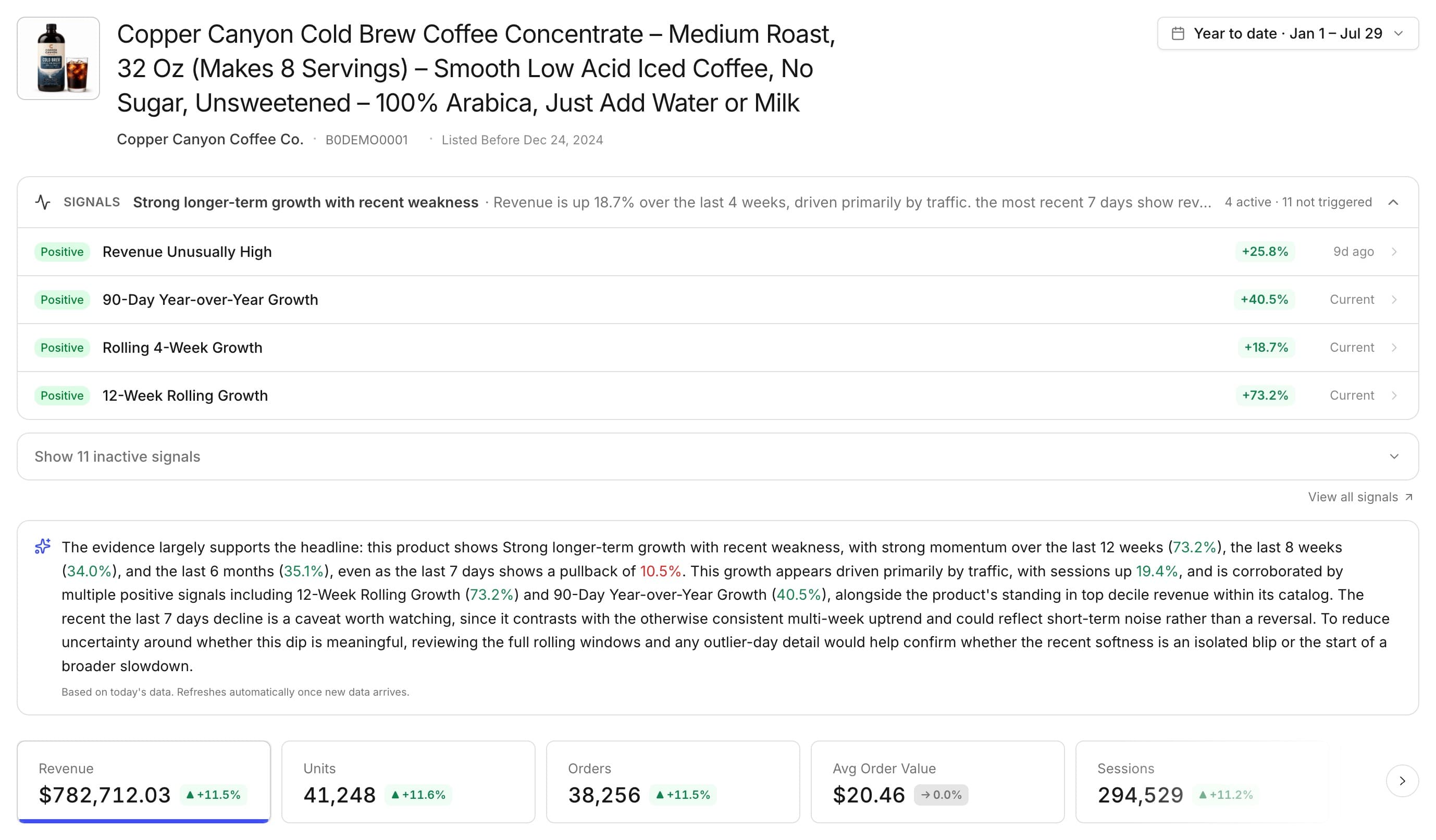Open Rolling 4-Week Growth chevron arrow
The height and width of the screenshot is (840, 1436).
[1394, 348]
